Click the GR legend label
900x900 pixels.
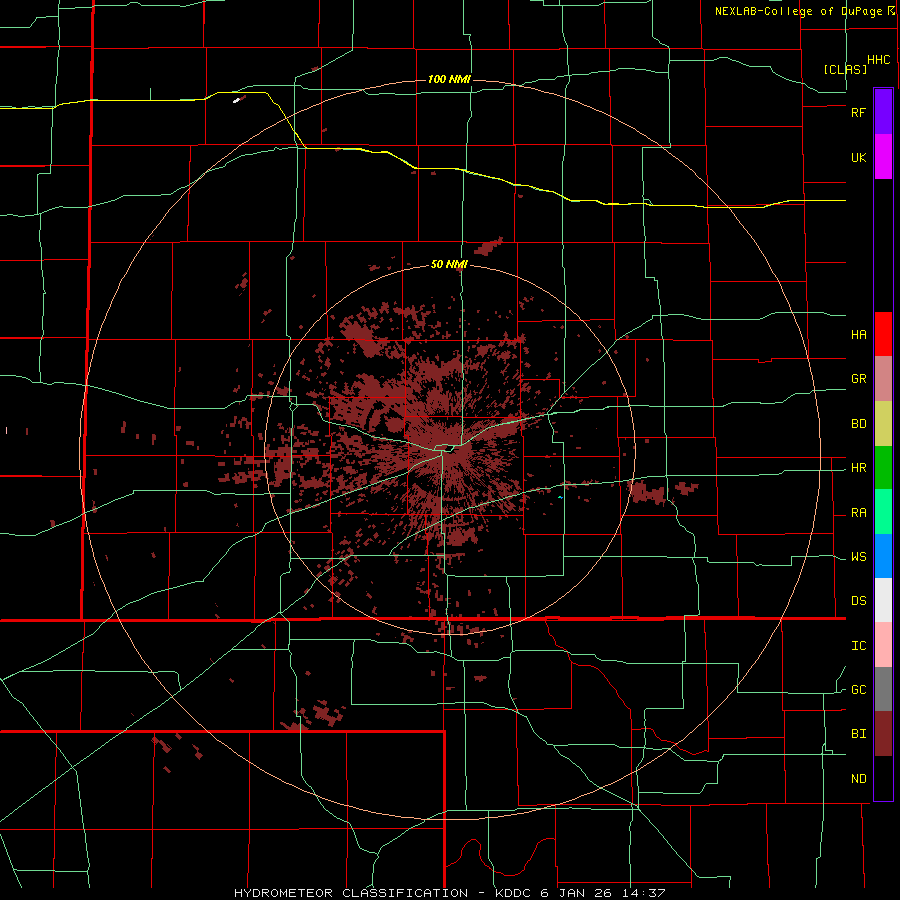859,379
